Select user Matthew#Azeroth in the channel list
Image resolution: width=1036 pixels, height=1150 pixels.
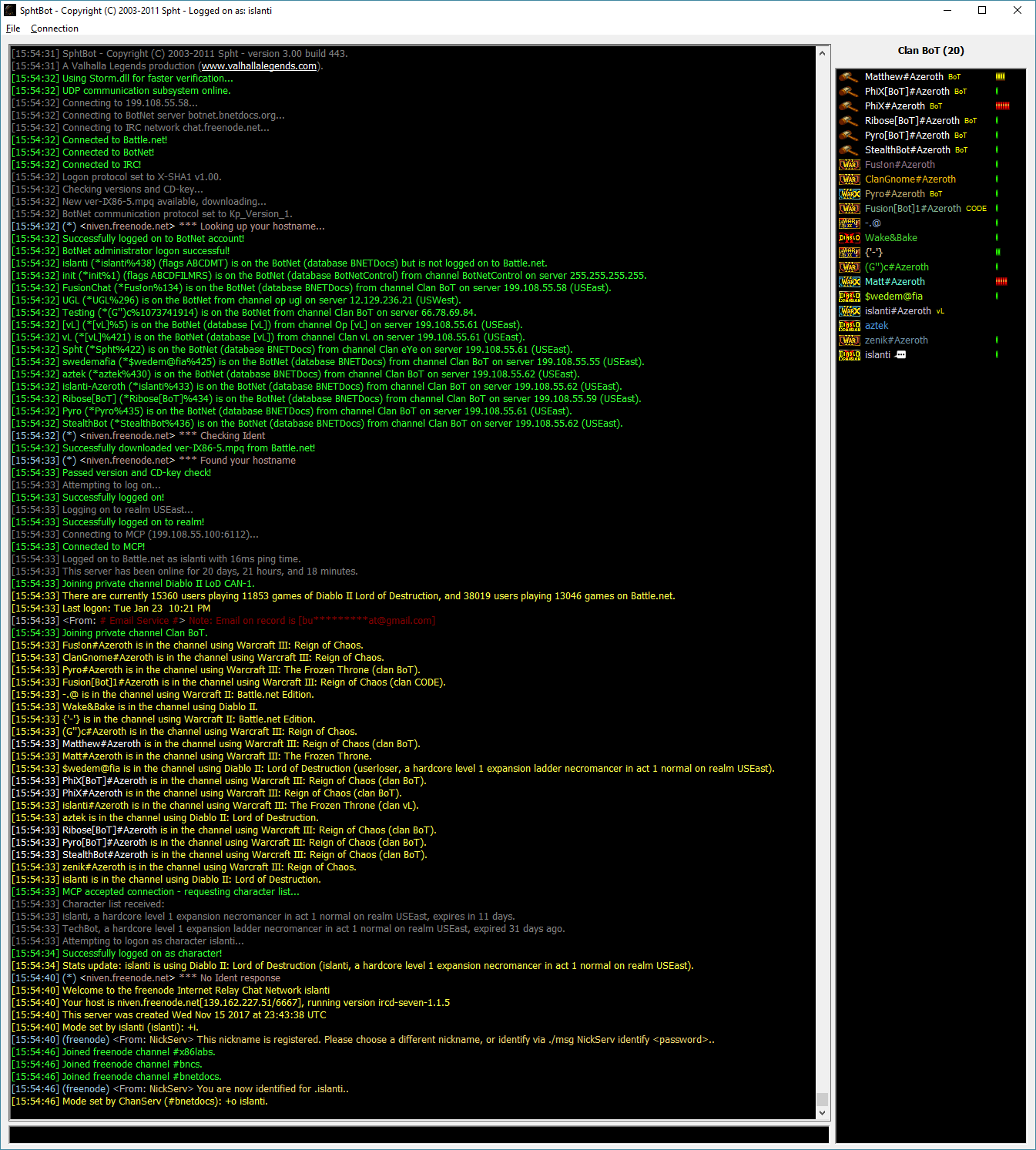pos(904,77)
